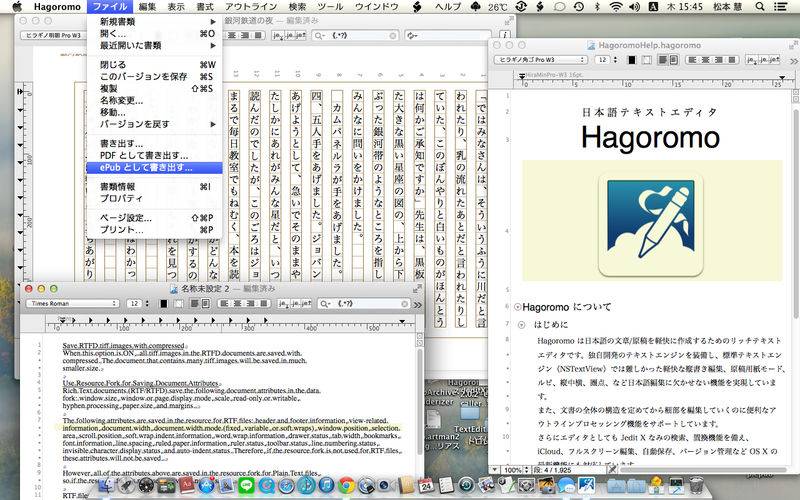This screenshot has height=500, width=800.
Task: Open Trash in the Dock
Action: [696, 485]
